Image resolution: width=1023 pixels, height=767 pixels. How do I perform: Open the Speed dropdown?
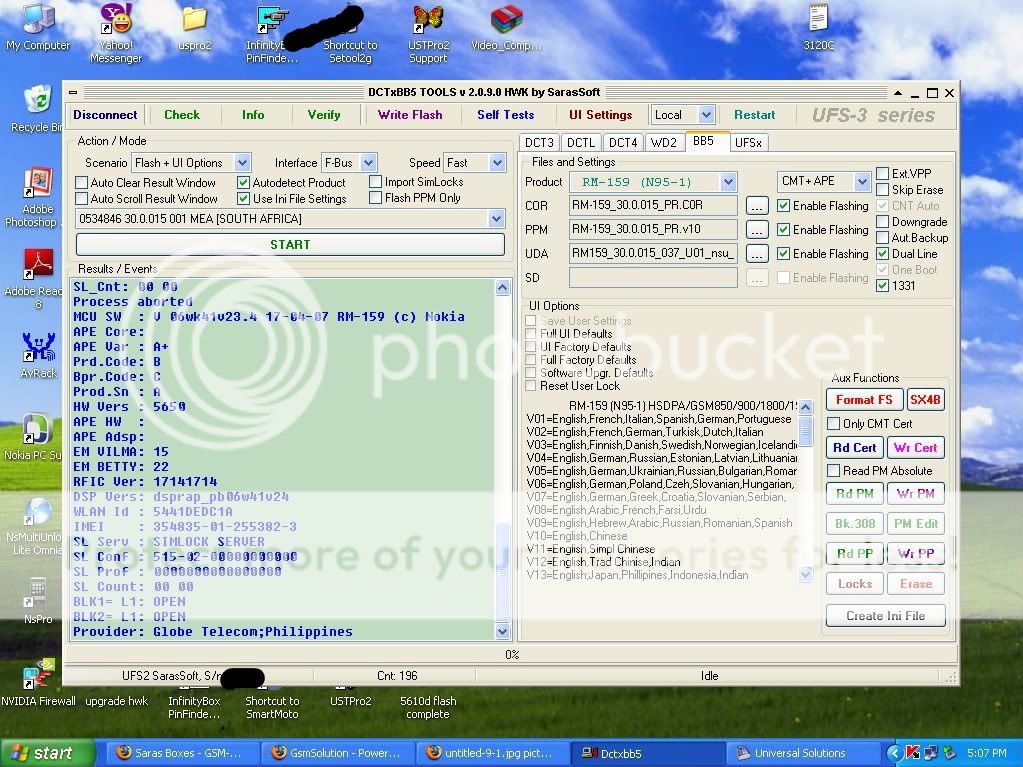[497, 162]
